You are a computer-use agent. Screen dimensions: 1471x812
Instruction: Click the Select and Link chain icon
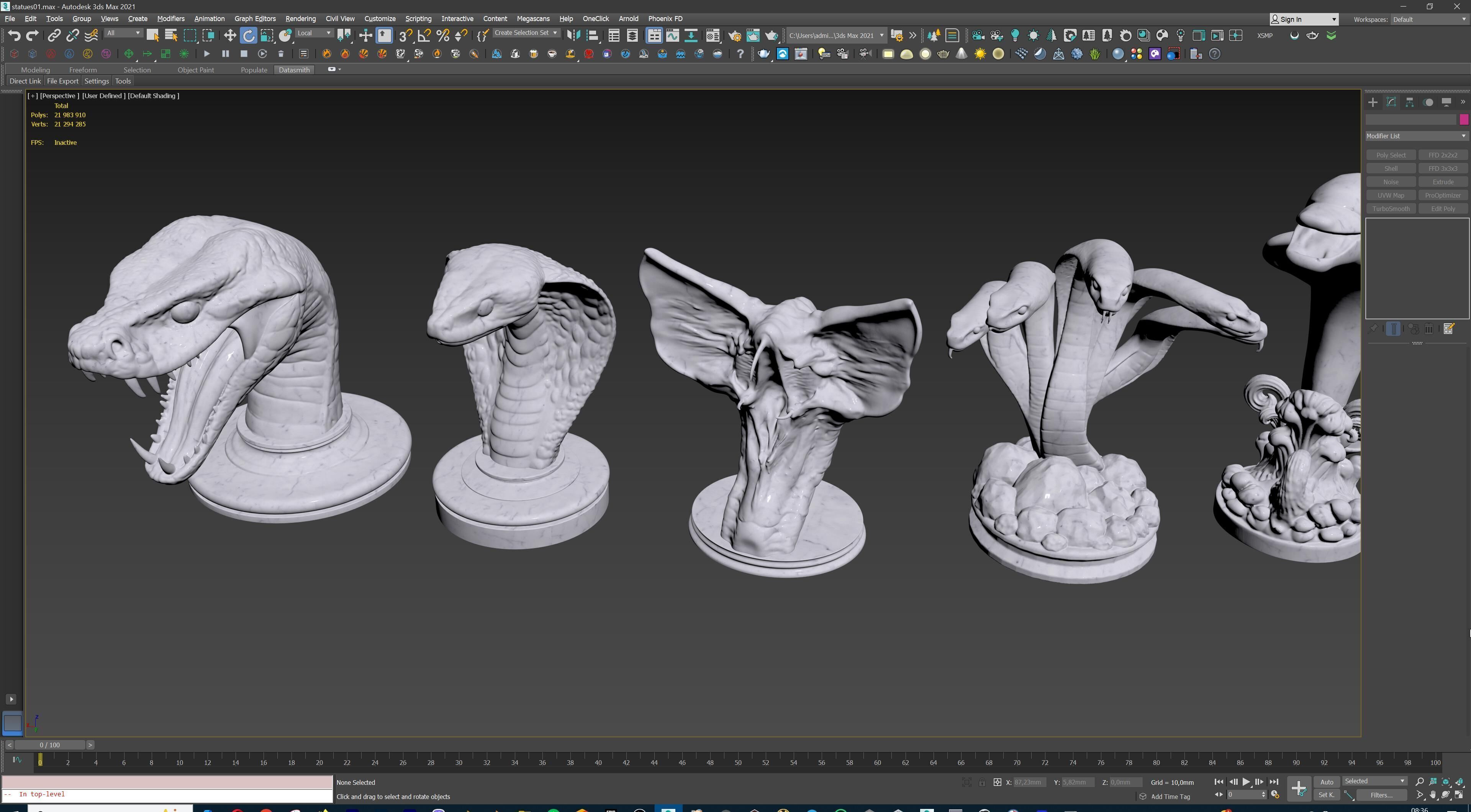[54, 35]
